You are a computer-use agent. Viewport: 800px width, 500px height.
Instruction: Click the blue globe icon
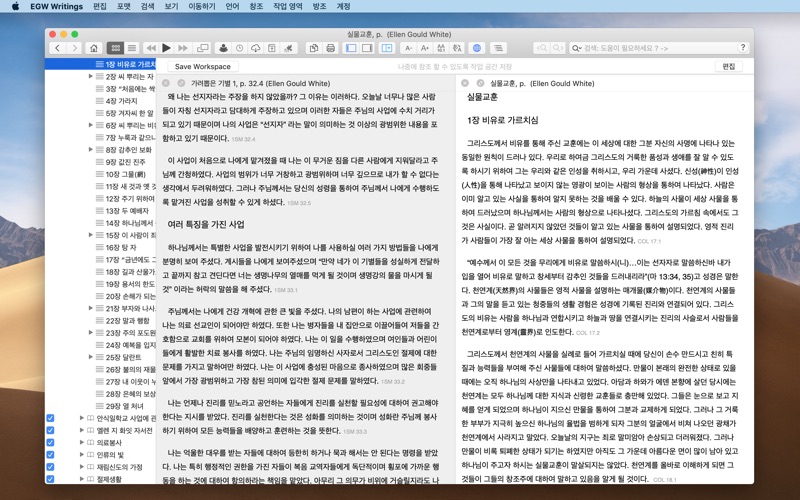[477, 48]
